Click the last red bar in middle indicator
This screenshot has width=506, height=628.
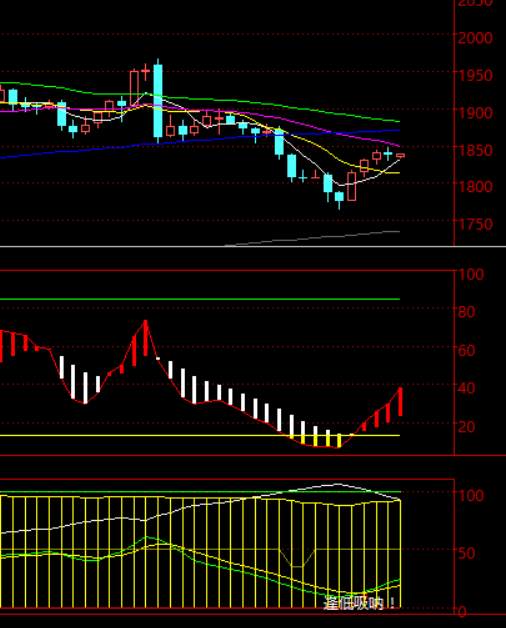400,402
